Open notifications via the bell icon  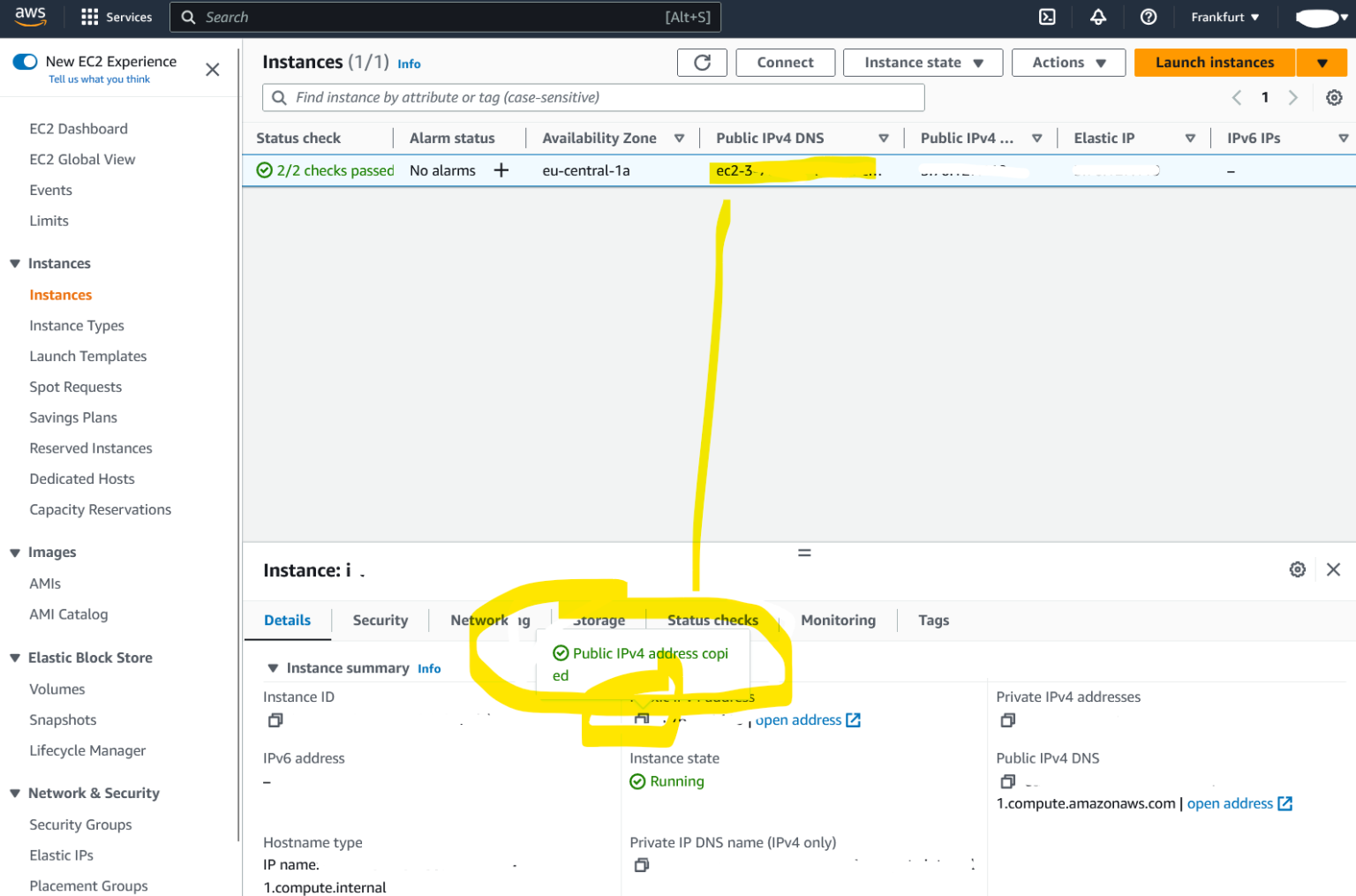pos(1097,17)
